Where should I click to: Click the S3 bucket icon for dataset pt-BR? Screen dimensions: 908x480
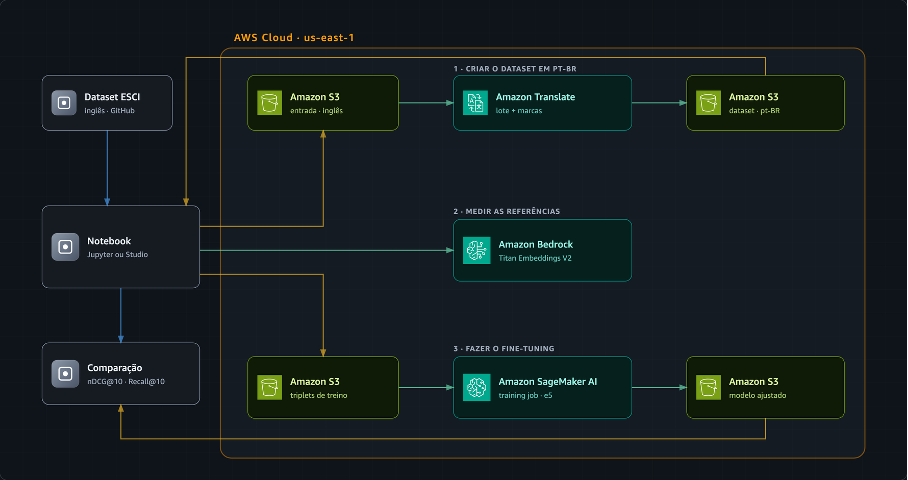coord(708,103)
